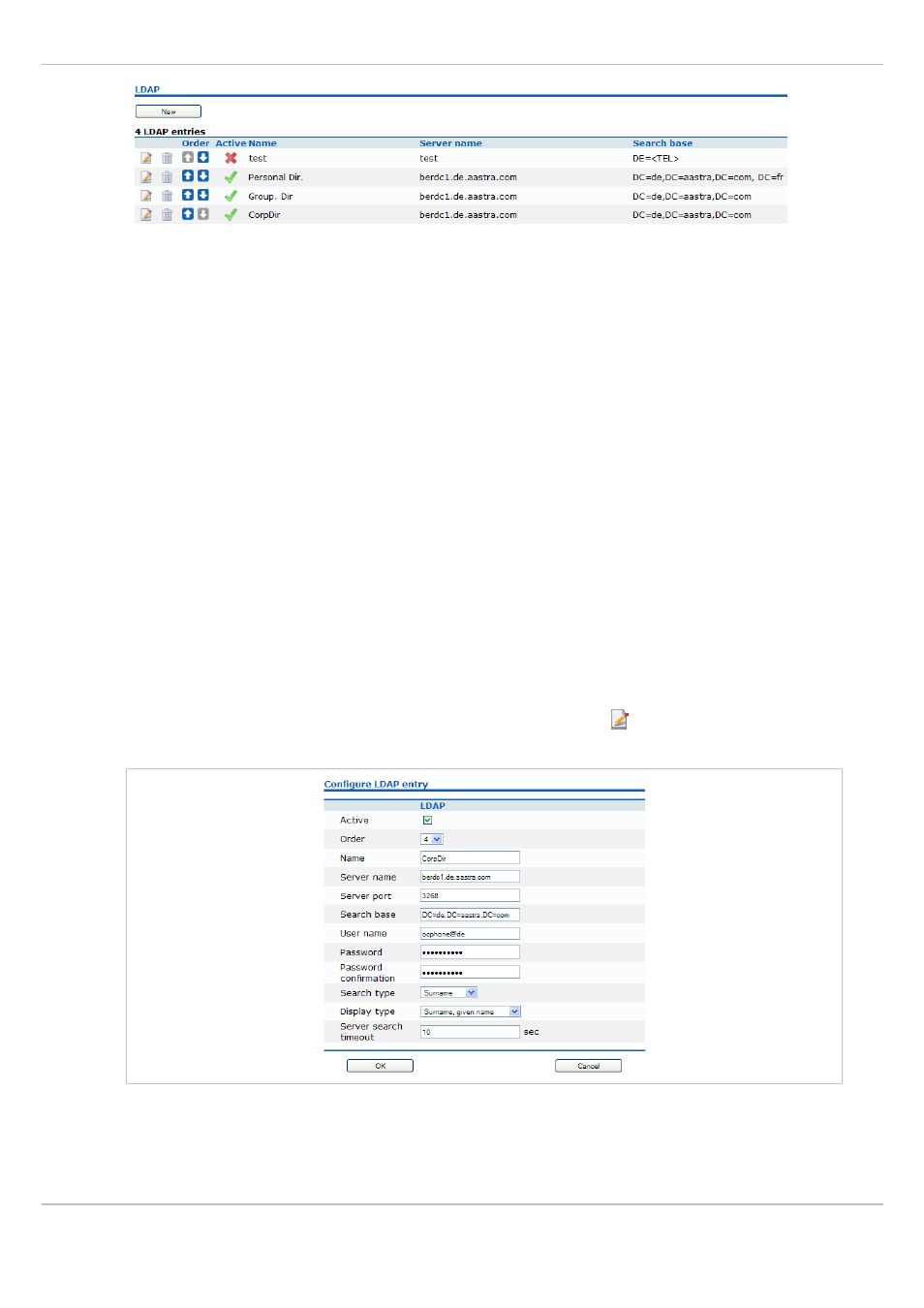Focus the Name field containing CorpDir
Image resolution: width=924 pixels, height=1308 pixels.
470,857
